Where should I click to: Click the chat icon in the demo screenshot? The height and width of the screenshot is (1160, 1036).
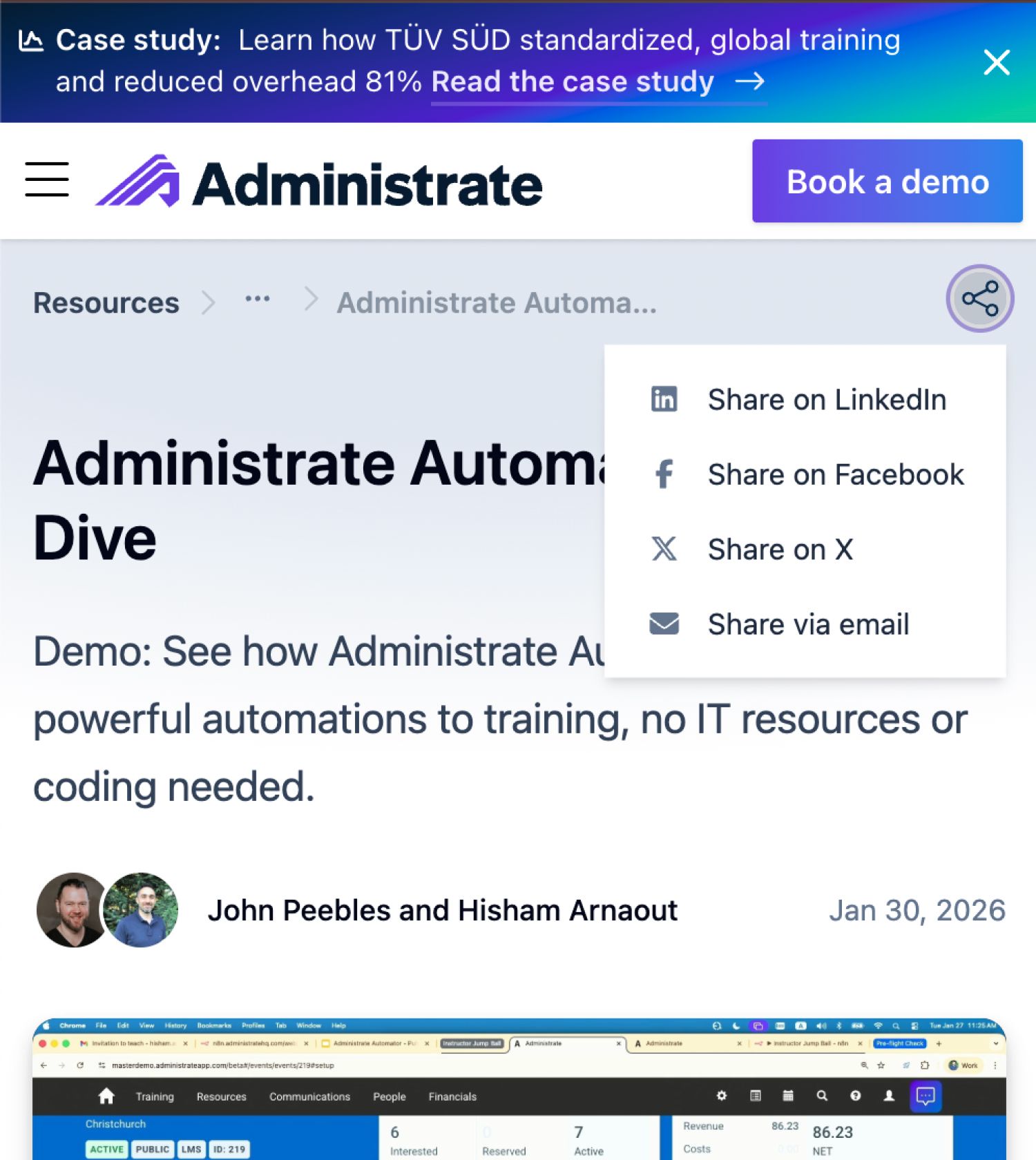pos(925,1096)
